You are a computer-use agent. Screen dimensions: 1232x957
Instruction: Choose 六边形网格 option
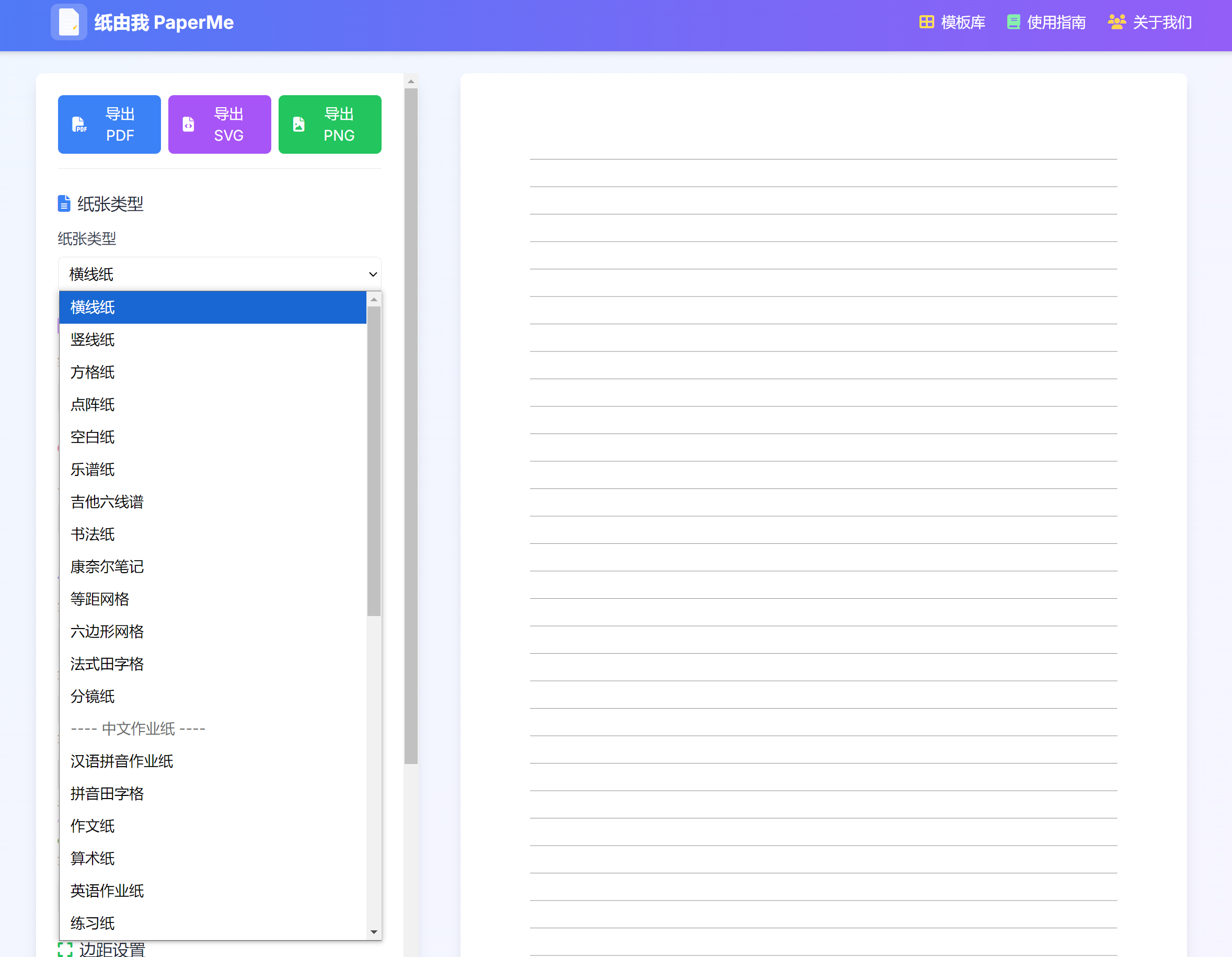point(107,631)
